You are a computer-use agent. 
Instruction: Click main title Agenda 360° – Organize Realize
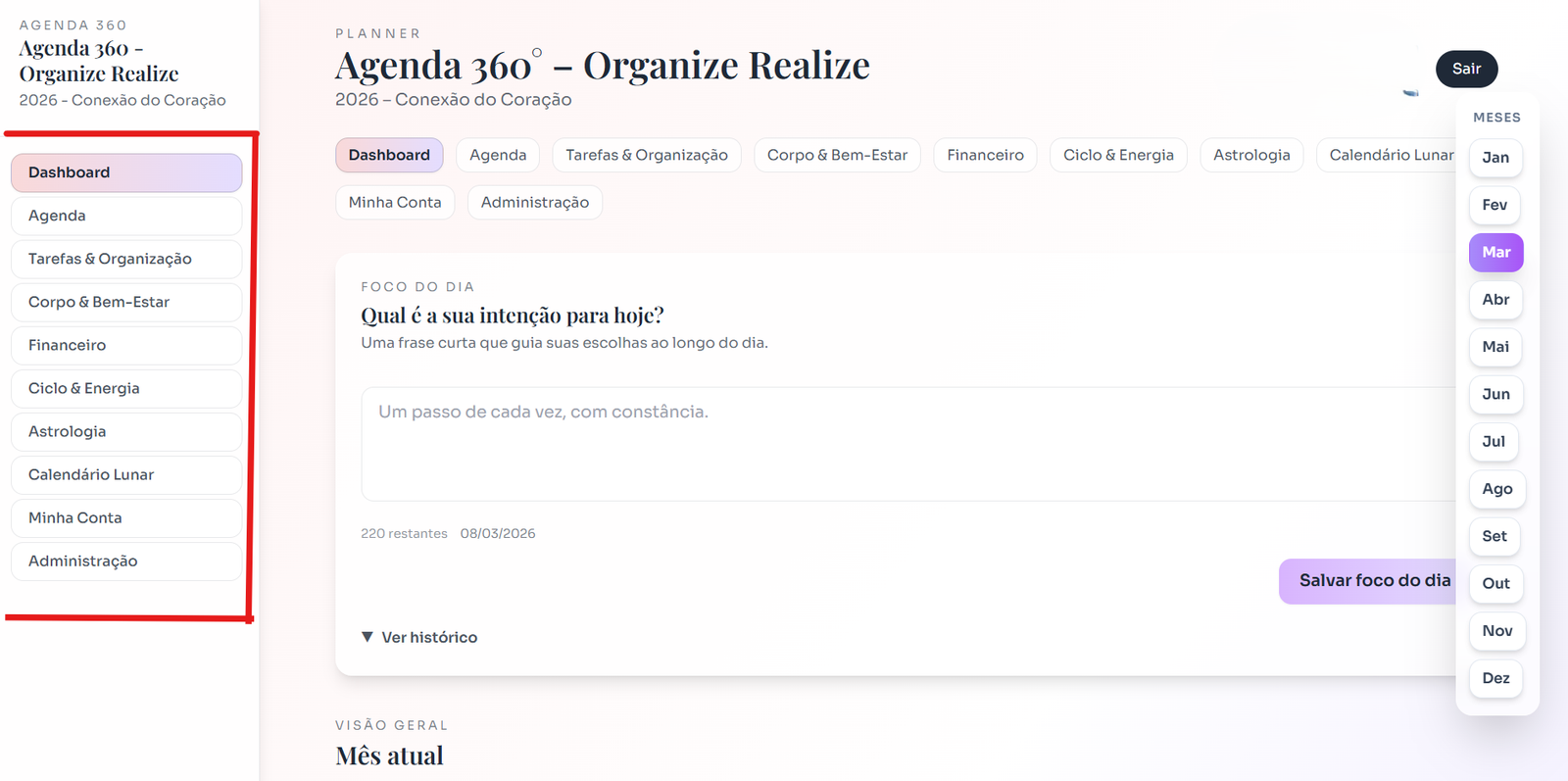pyautogui.click(x=603, y=66)
